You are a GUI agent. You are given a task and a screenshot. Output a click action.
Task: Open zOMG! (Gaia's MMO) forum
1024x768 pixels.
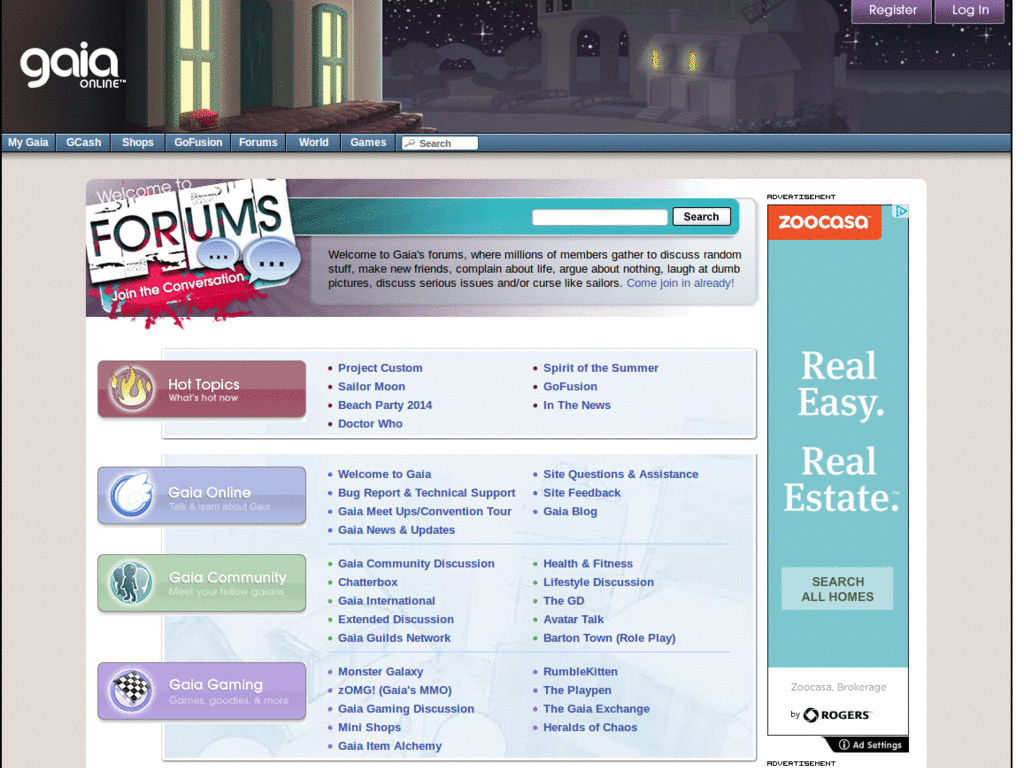pos(394,690)
